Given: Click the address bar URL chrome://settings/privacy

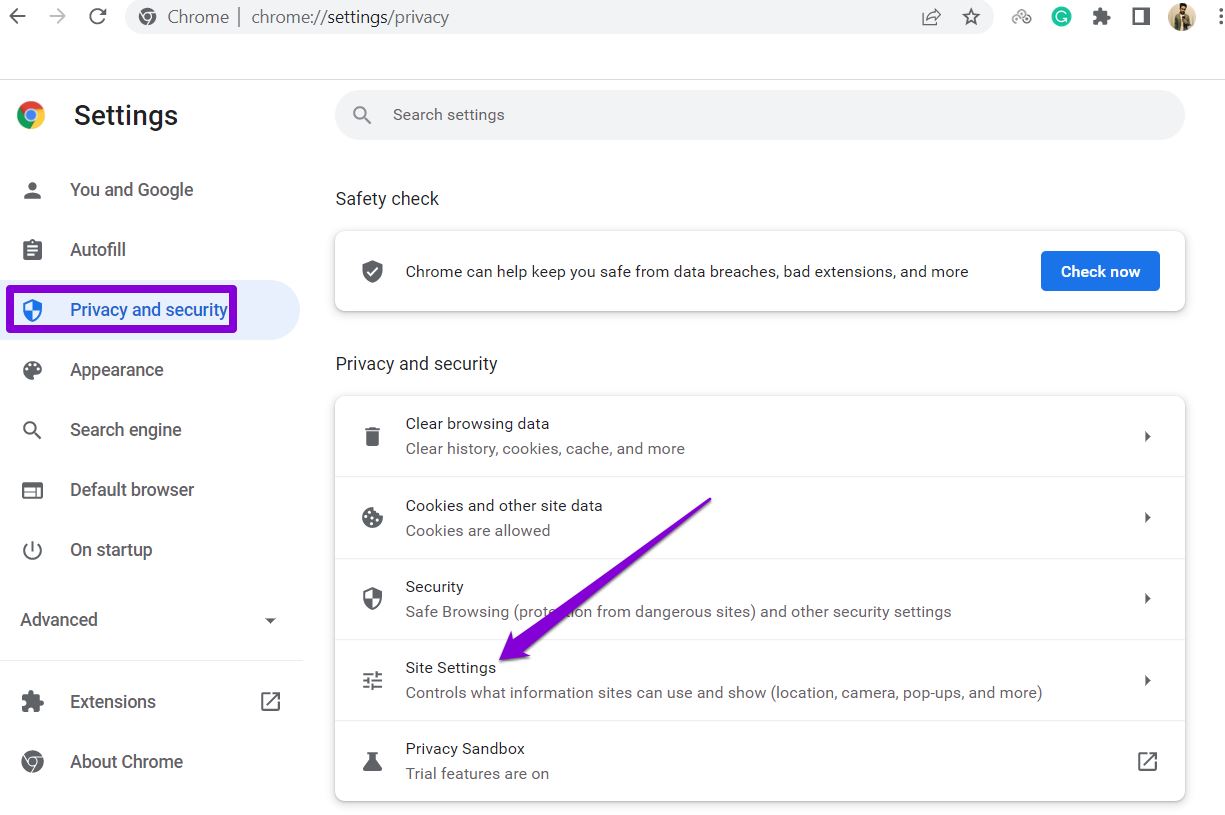Looking at the screenshot, I should pos(350,17).
